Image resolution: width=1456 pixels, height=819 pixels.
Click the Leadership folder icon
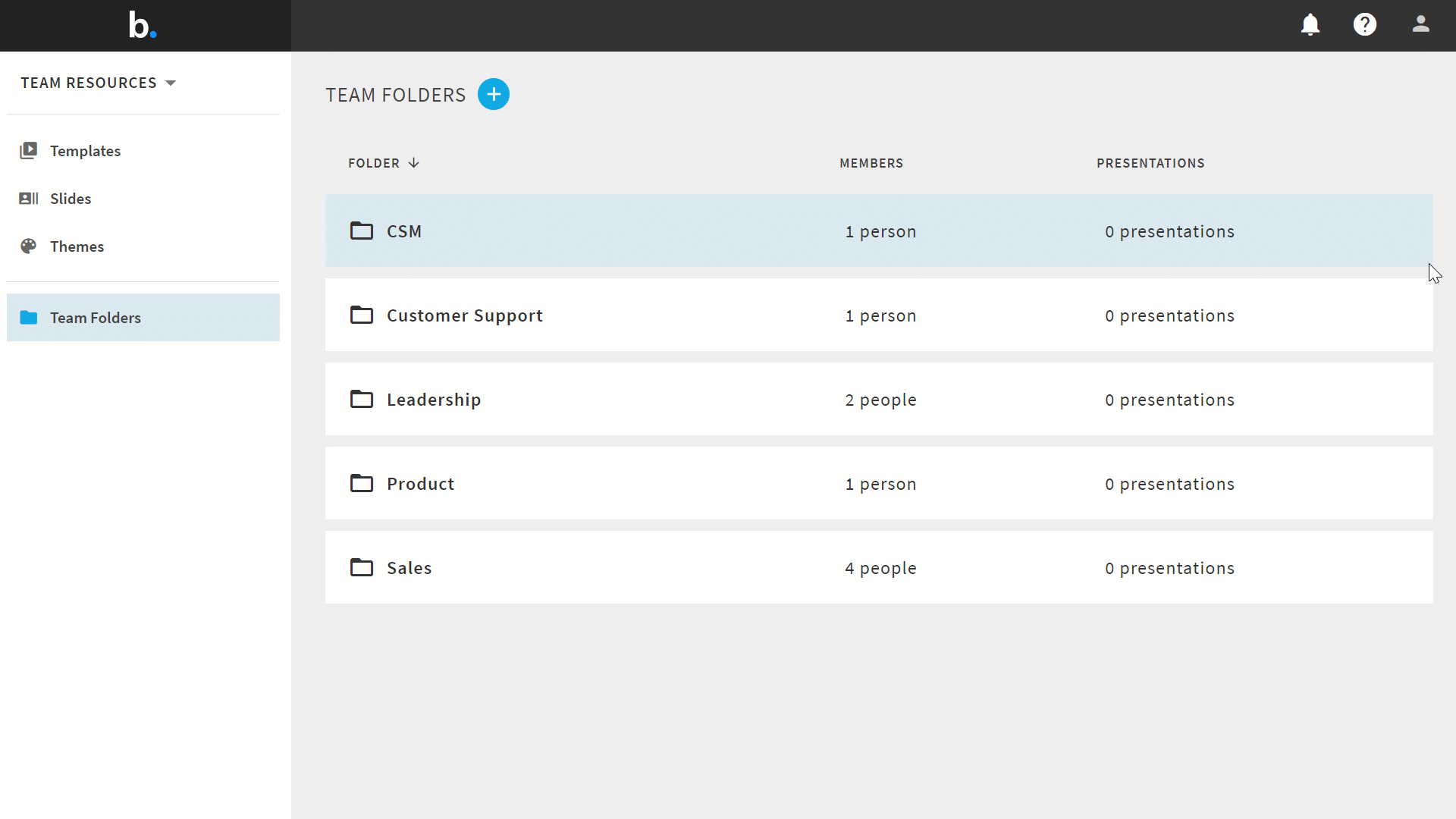(x=362, y=399)
